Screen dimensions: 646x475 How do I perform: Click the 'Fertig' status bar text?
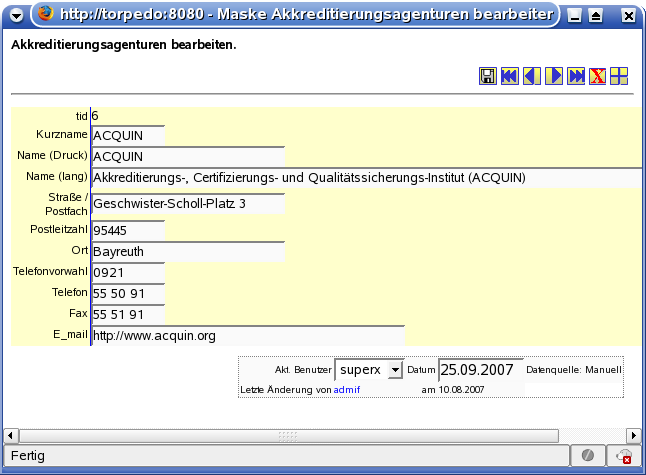tap(28, 456)
